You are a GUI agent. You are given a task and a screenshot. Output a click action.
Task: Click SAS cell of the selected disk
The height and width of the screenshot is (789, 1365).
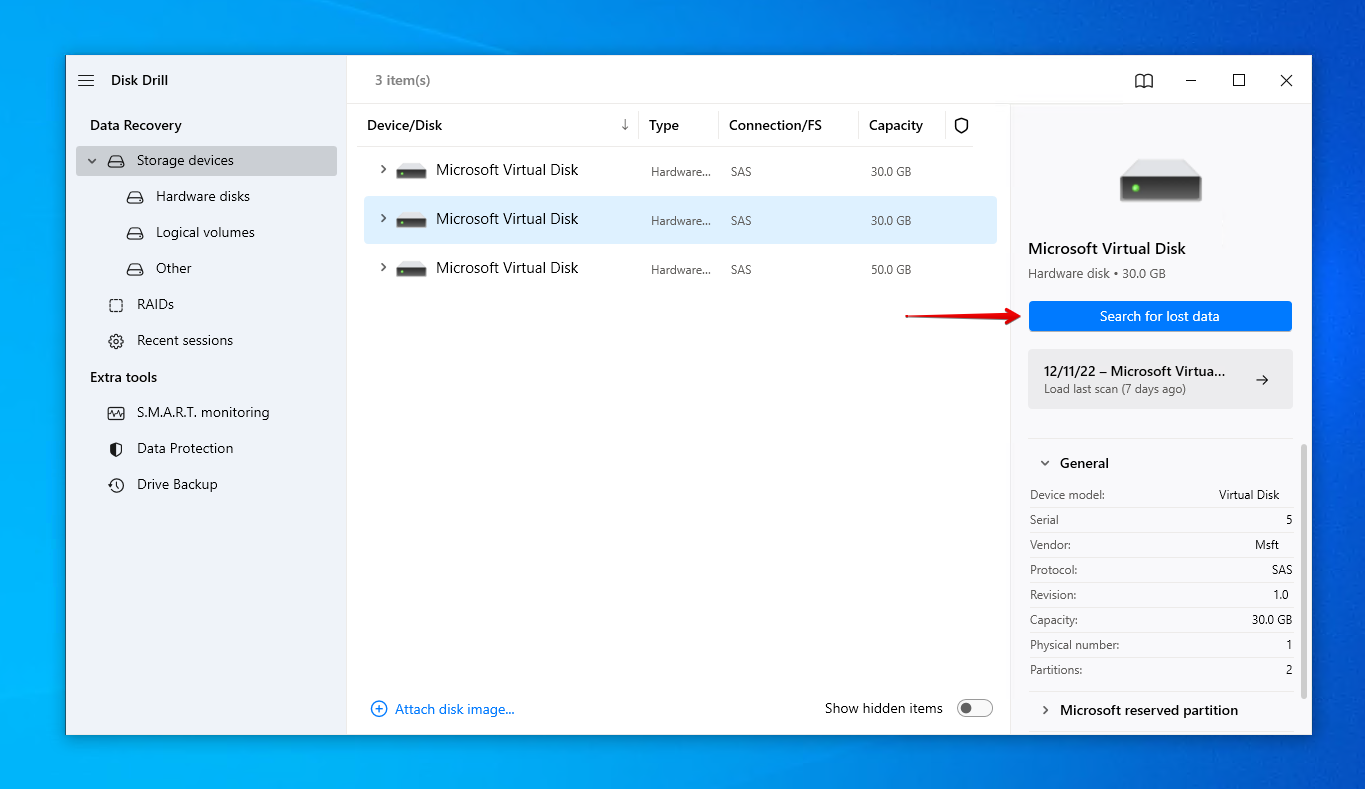741,221
